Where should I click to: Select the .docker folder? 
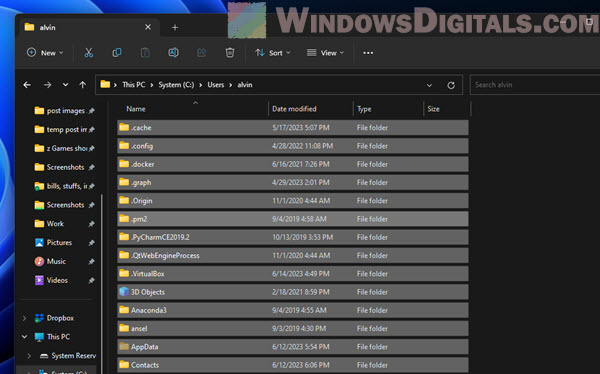[293, 164]
